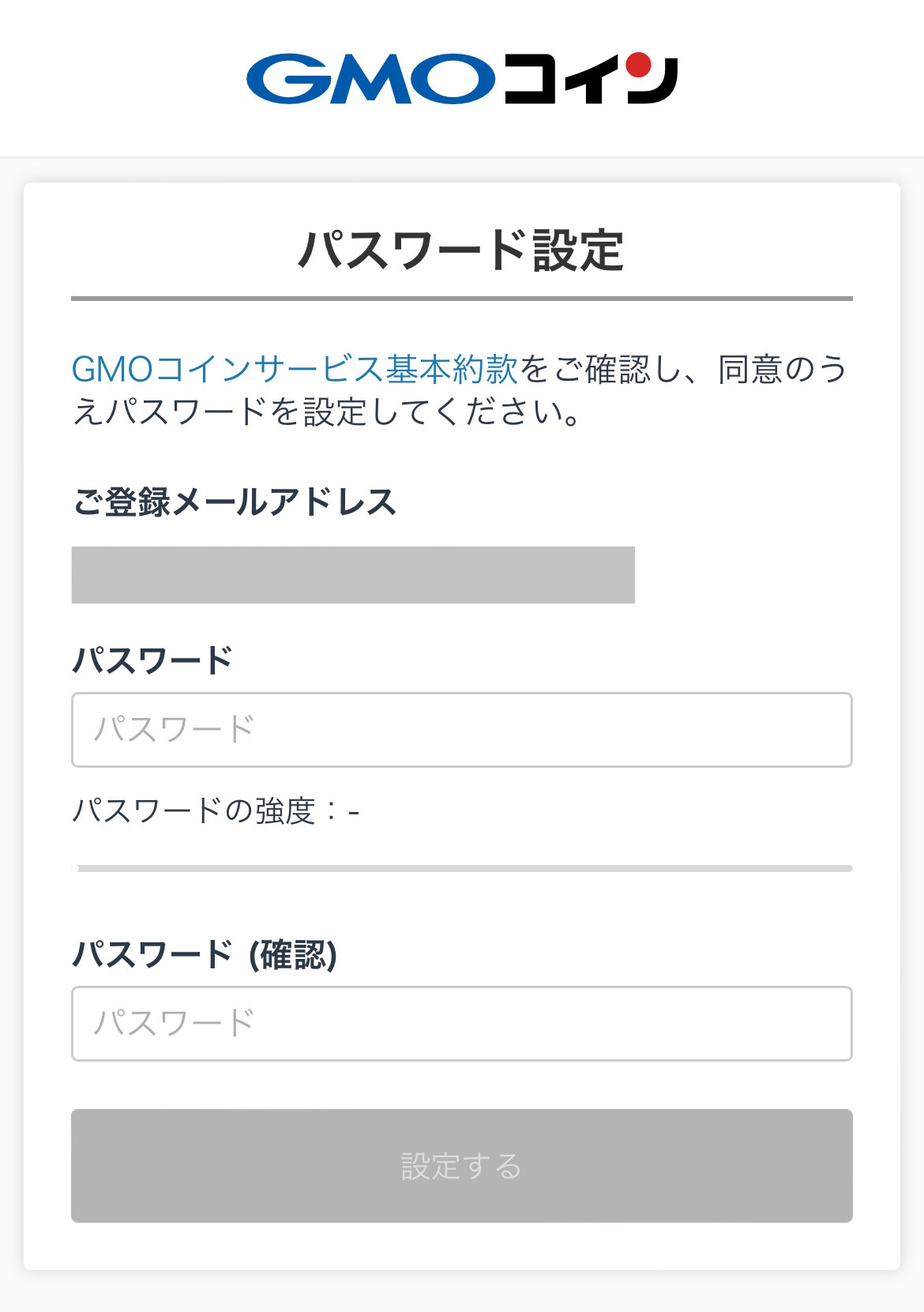
Task: Focus the パスワード (確認) input field
Action: click(x=462, y=1024)
